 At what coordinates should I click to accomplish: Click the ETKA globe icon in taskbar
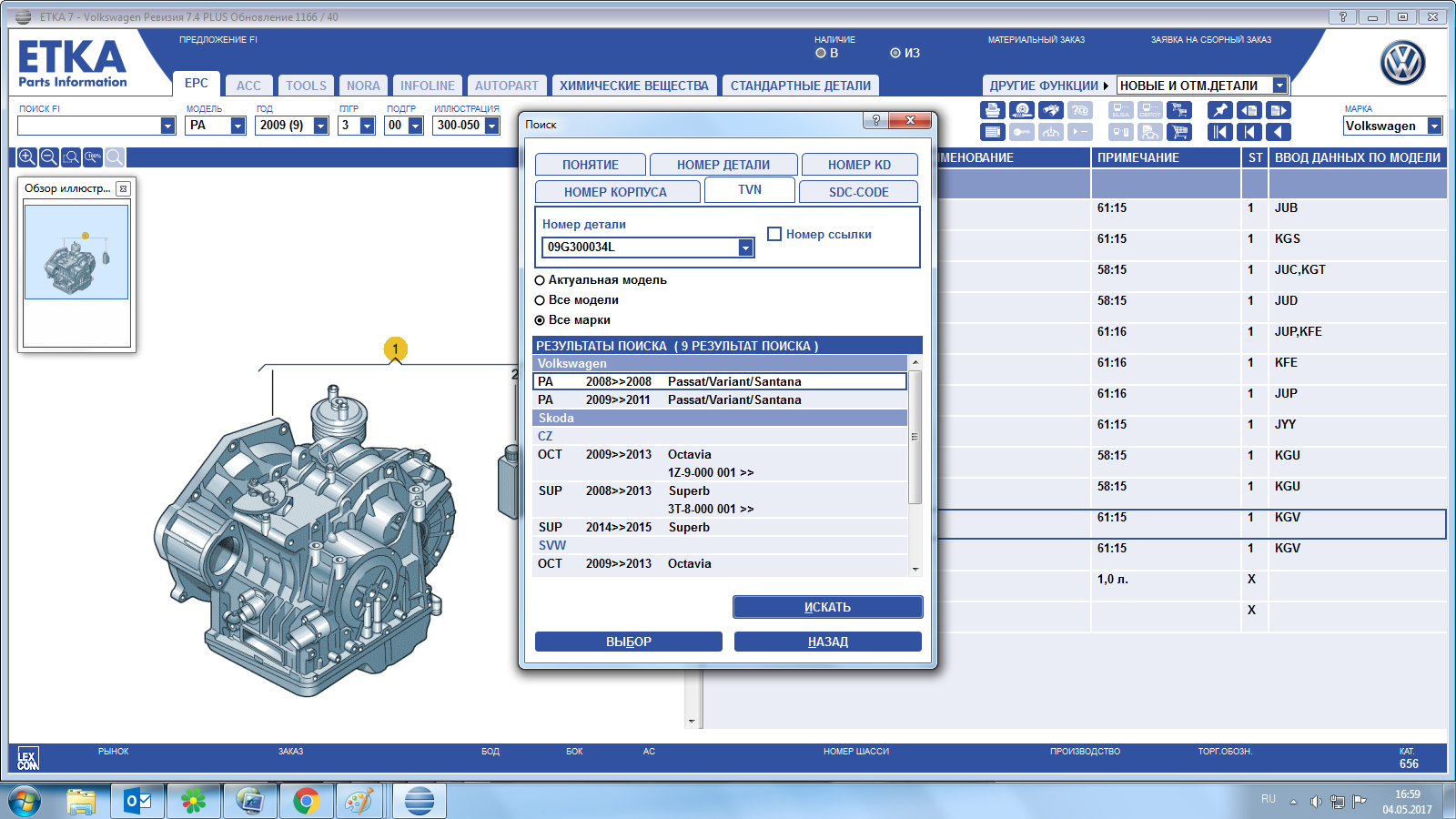click(420, 801)
